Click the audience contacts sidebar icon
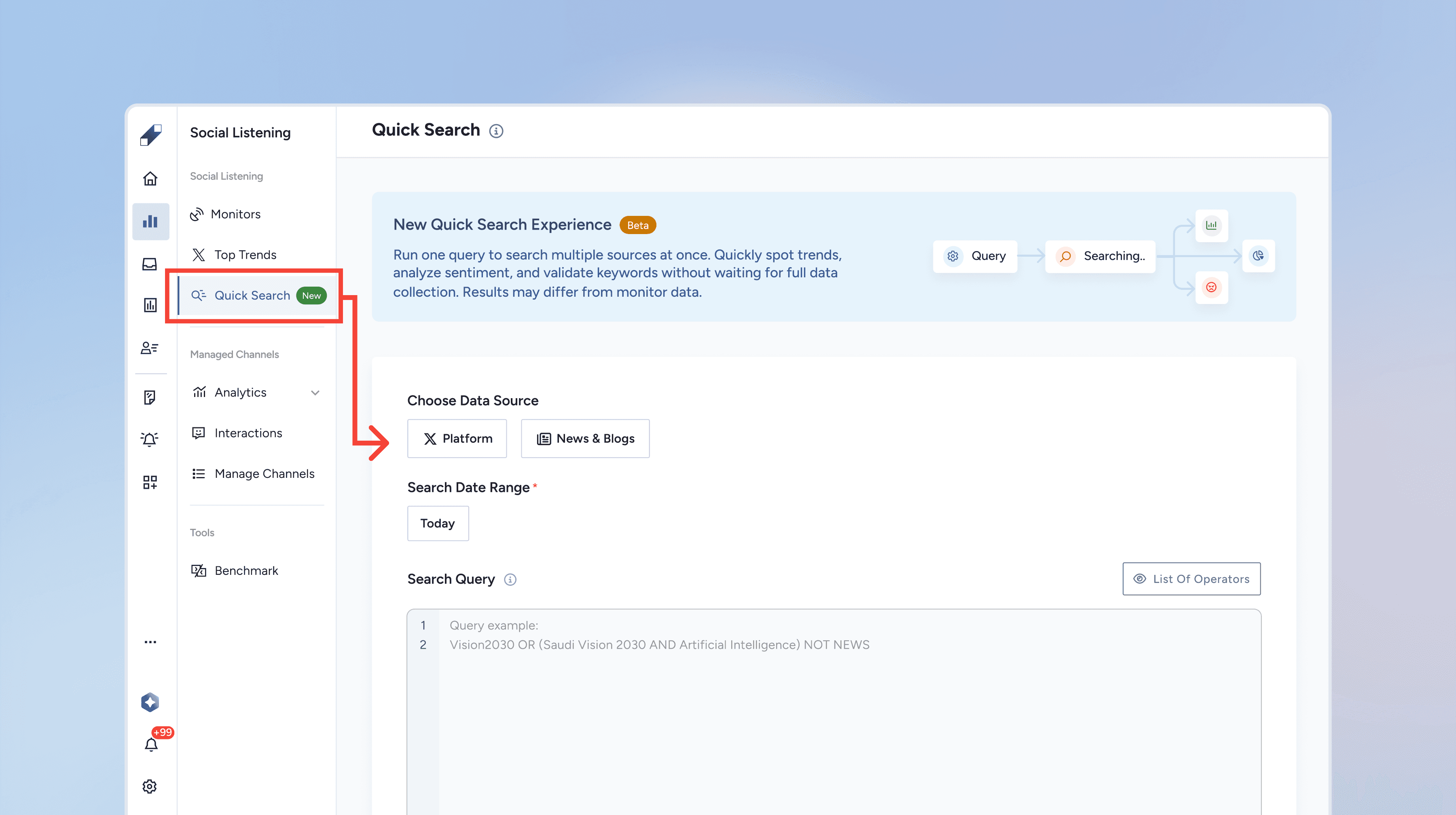Image resolution: width=1456 pixels, height=815 pixels. pos(150,348)
